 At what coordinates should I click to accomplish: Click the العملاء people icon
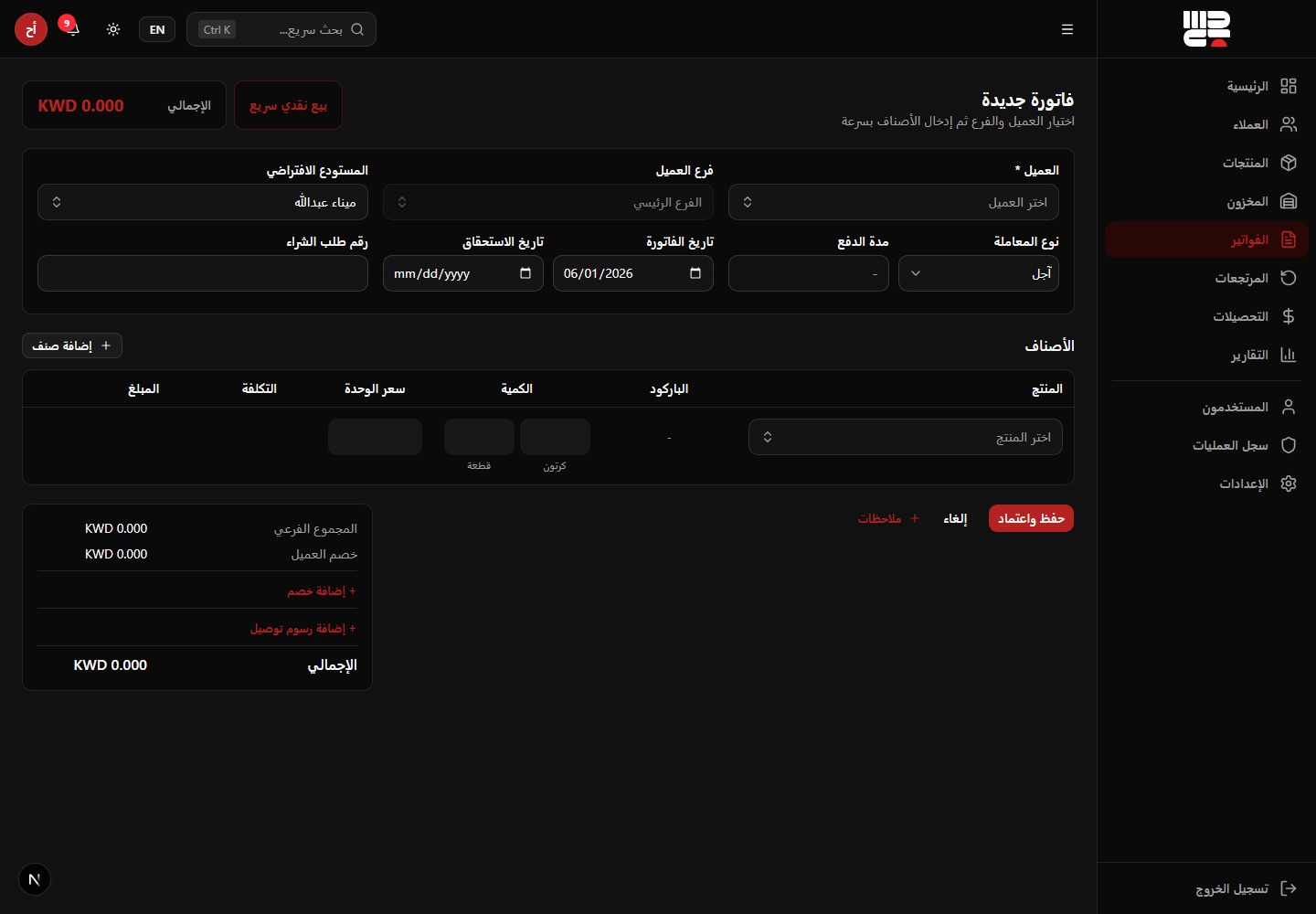(x=1289, y=124)
